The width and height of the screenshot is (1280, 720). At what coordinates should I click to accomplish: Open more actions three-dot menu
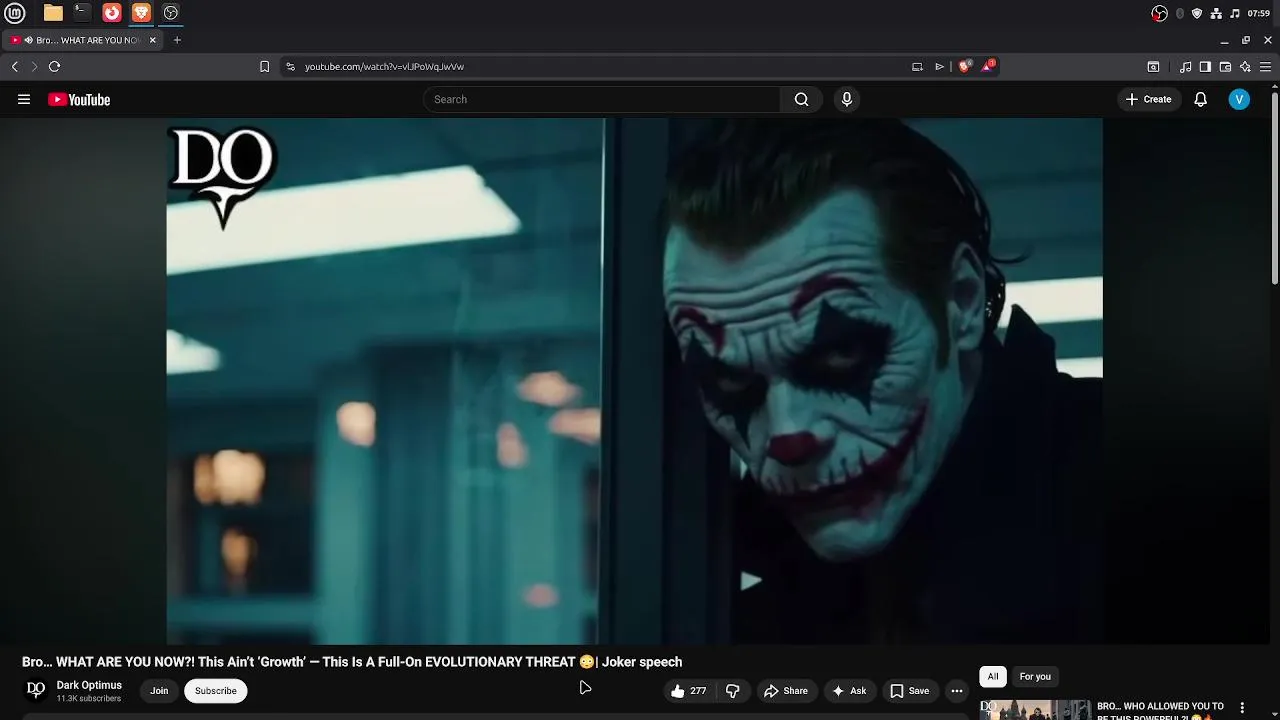point(957,691)
